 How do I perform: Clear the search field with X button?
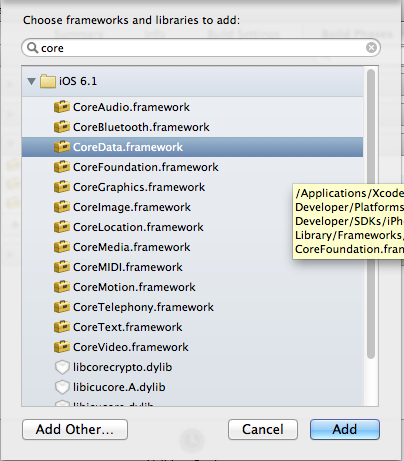click(371, 48)
